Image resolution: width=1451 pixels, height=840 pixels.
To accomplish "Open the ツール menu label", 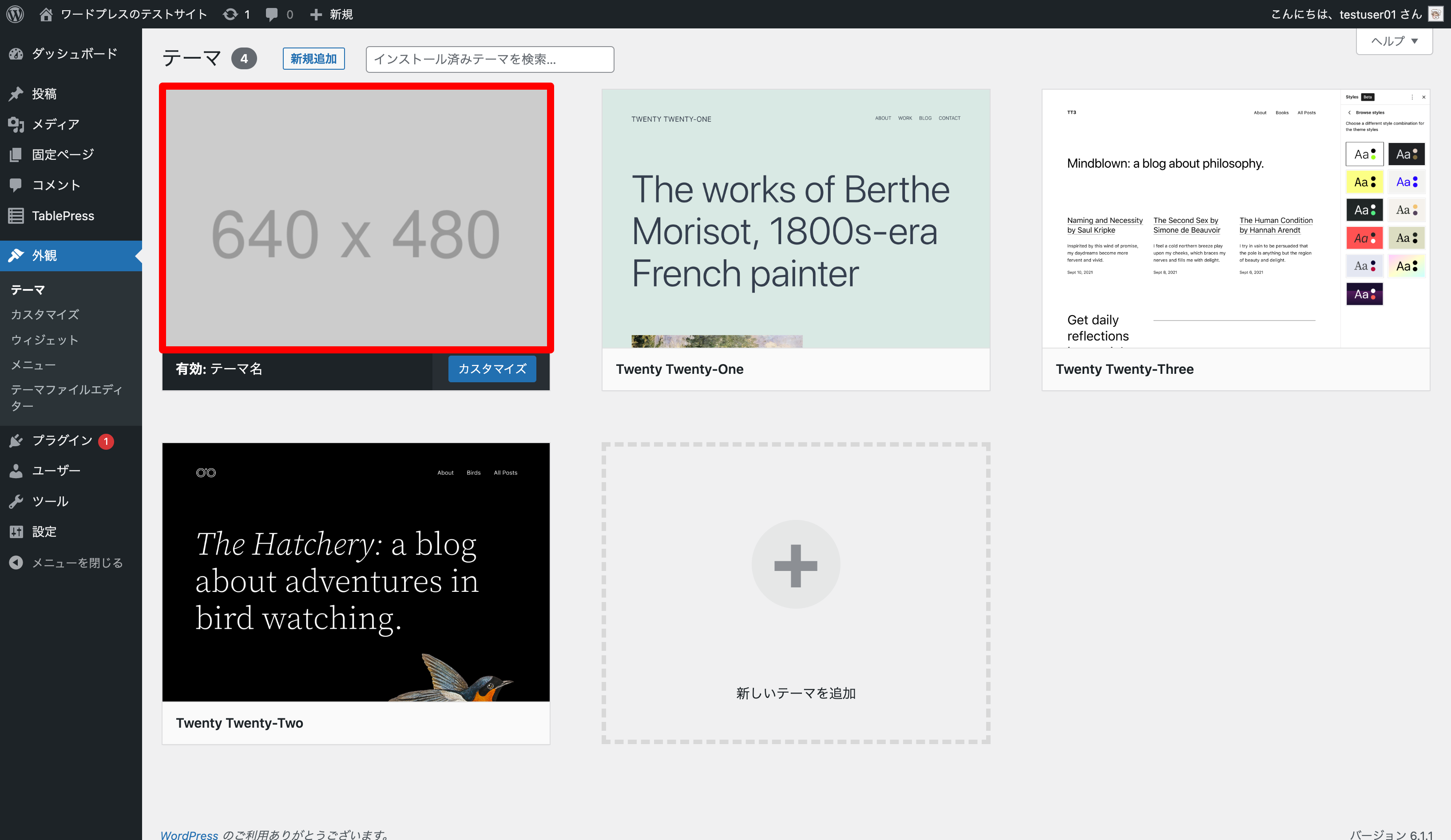I will [50, 501].
